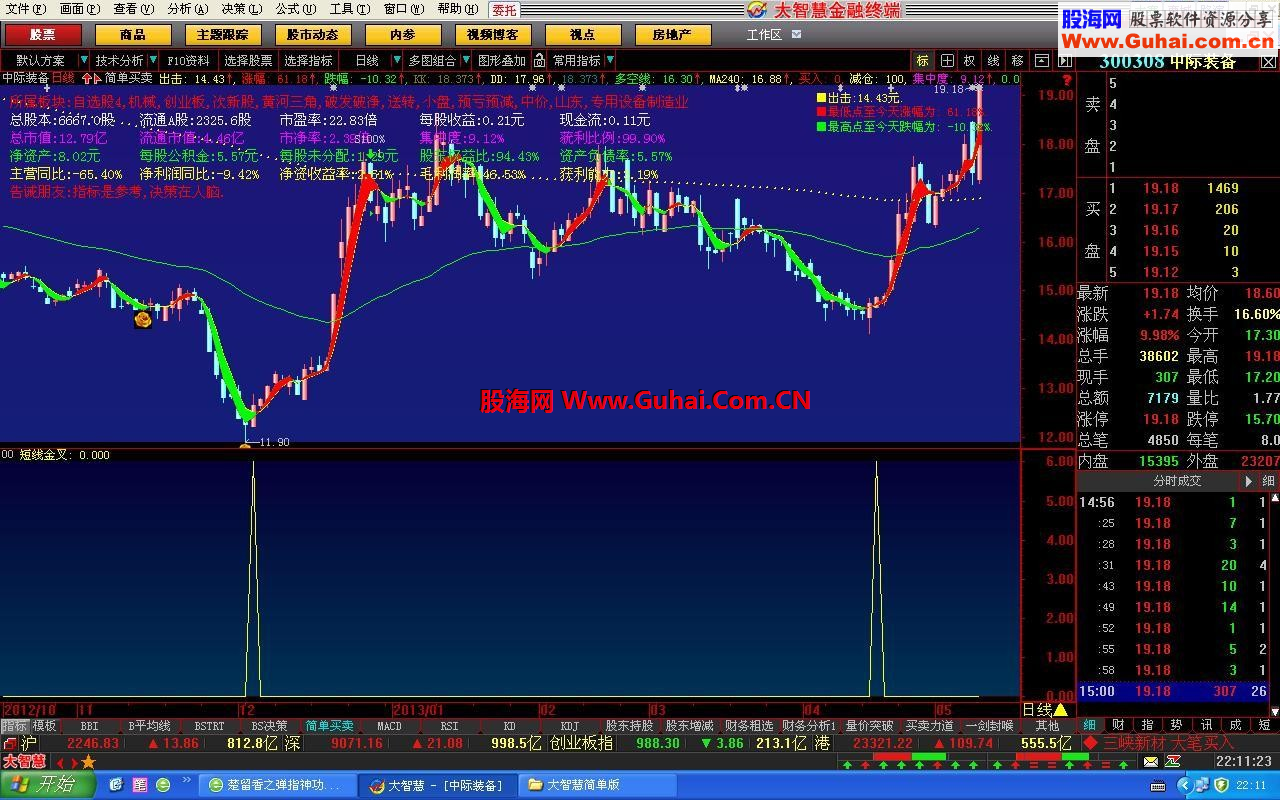Click the 主题跟踪 navigation button

click(x=222, y=35)
